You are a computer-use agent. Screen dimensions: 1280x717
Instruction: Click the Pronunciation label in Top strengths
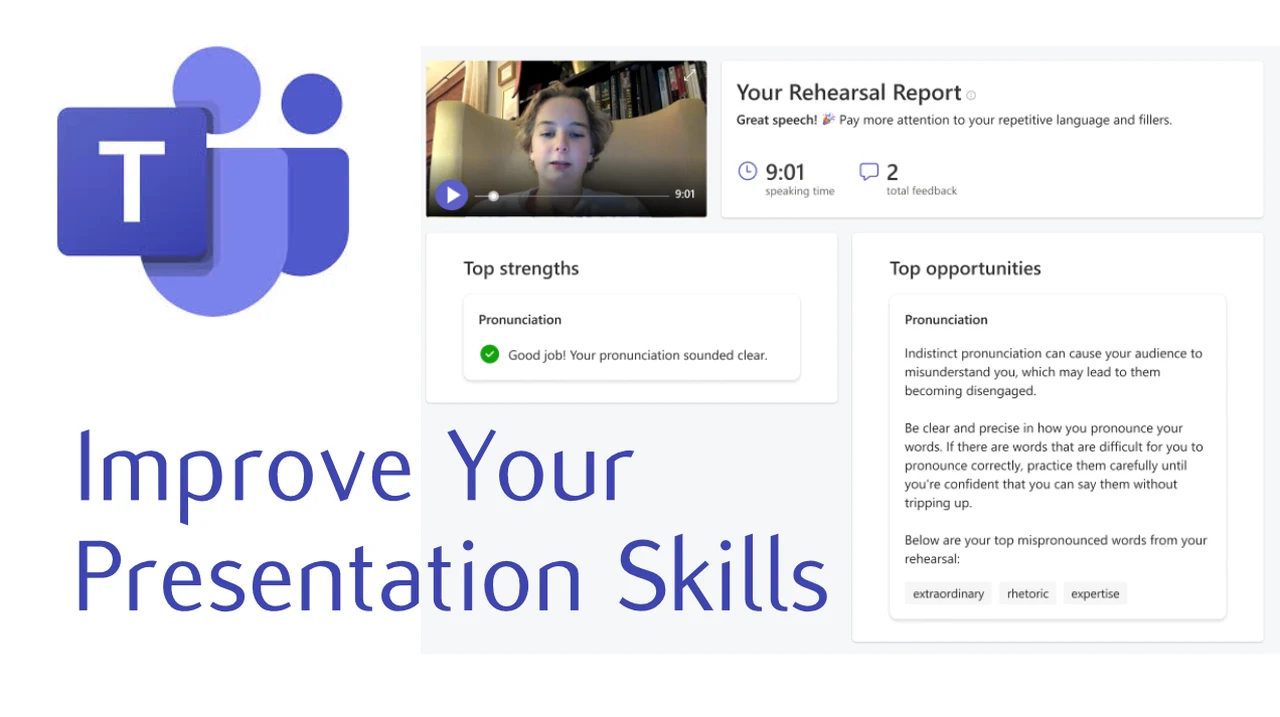(520, 320)
